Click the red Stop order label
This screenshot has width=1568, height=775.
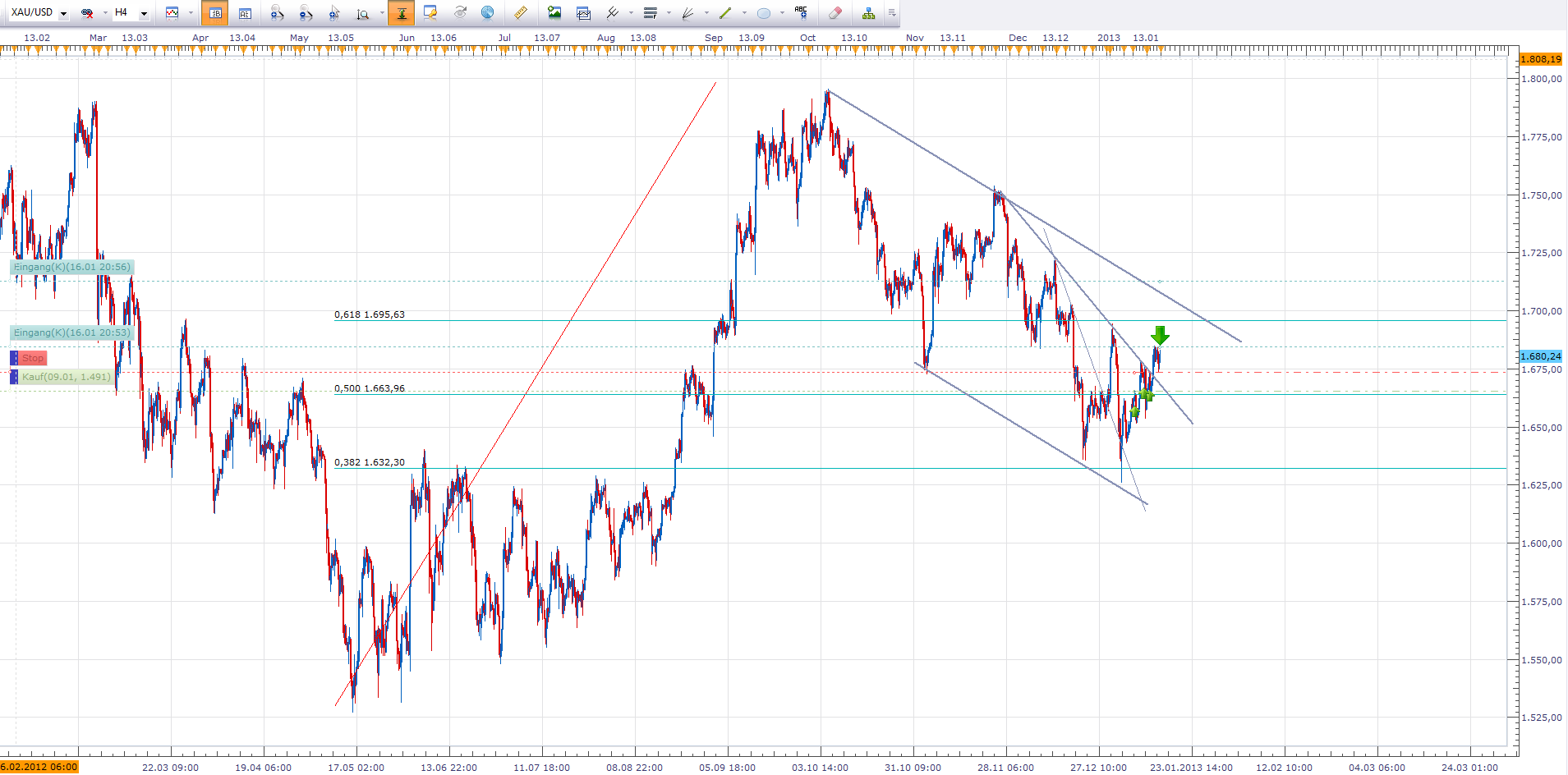pyautogui.click(x=33, y=358)
